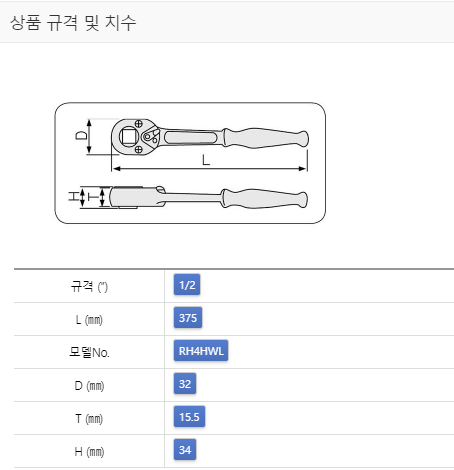Click the L (mm) row label
The image size is (454, 470).
[x=89, y=320]
